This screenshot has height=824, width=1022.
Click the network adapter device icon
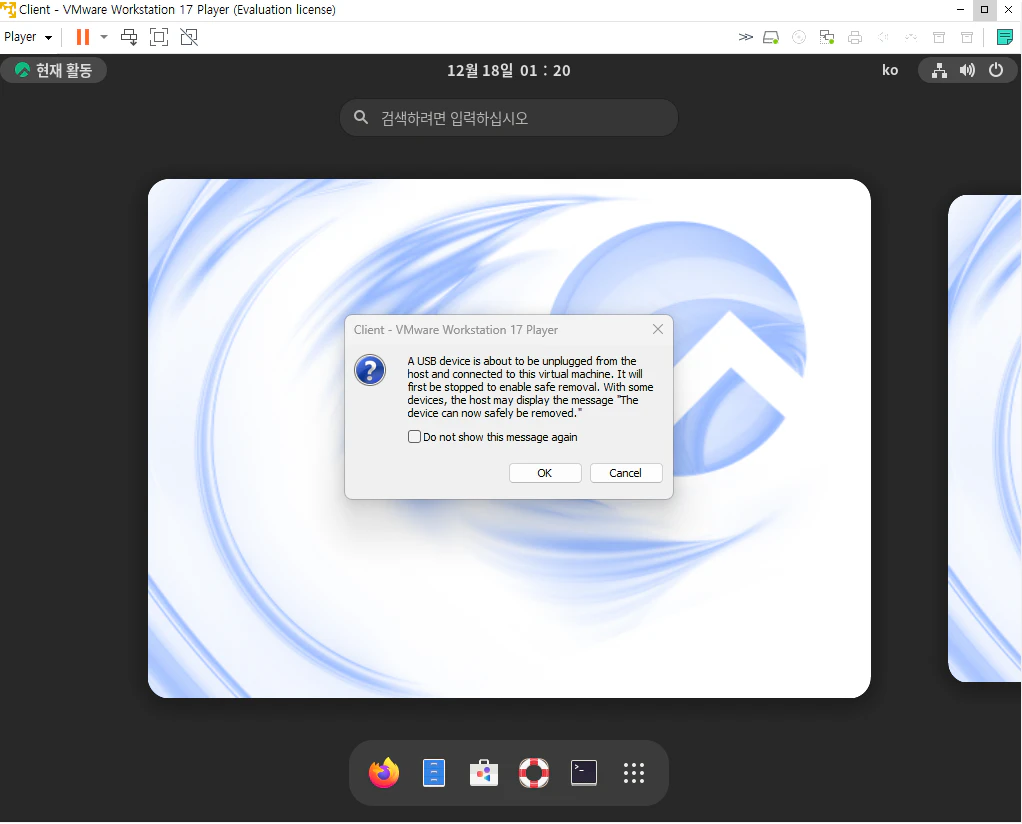827,37
